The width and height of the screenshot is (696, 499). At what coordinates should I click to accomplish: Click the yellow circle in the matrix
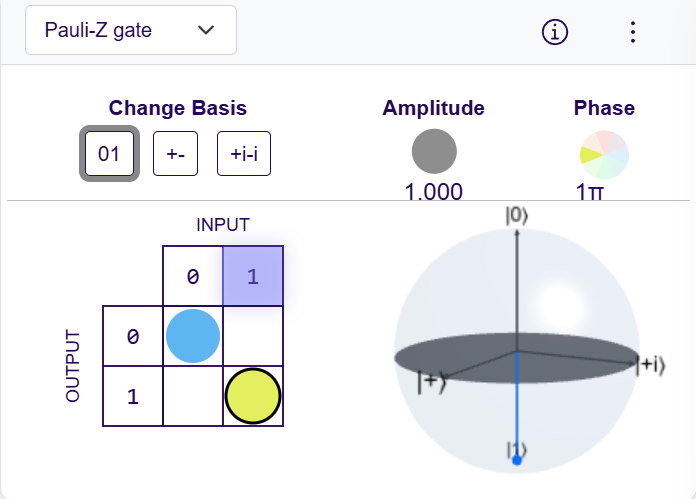click(x=253, y=396)
